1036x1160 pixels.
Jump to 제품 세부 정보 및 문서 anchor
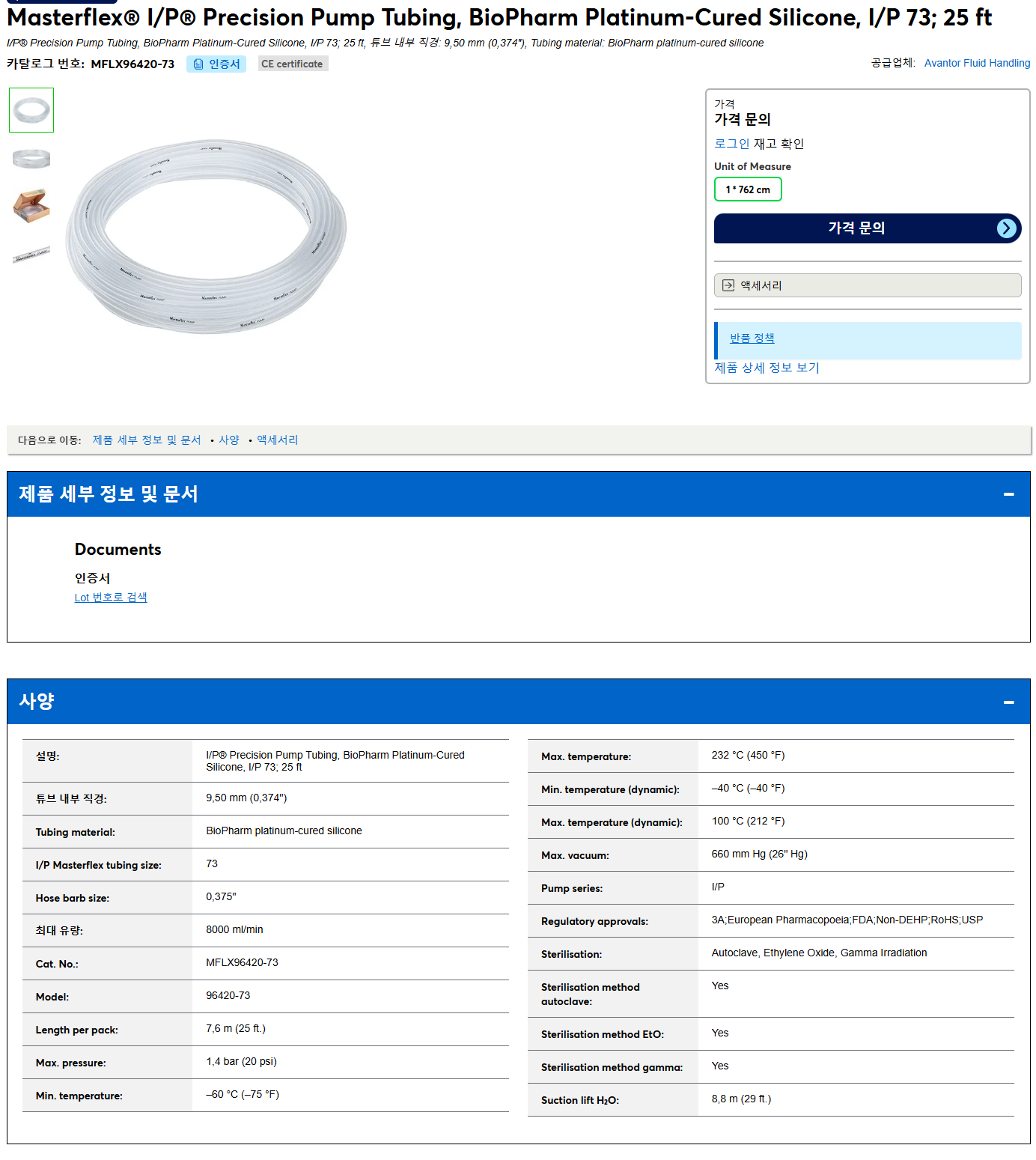[147, 440]
